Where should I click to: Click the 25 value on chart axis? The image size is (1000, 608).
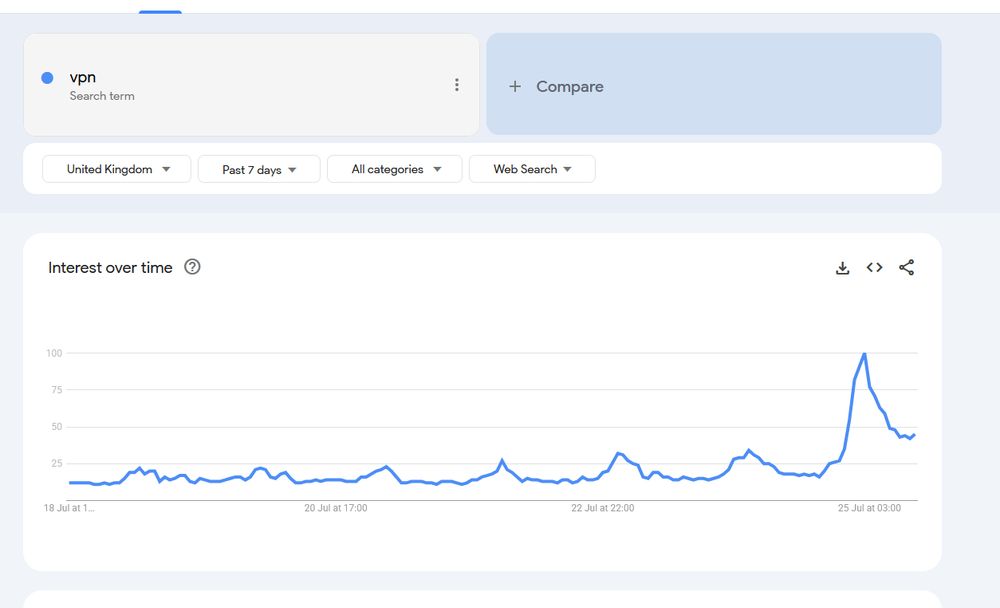tap(57, 463)
